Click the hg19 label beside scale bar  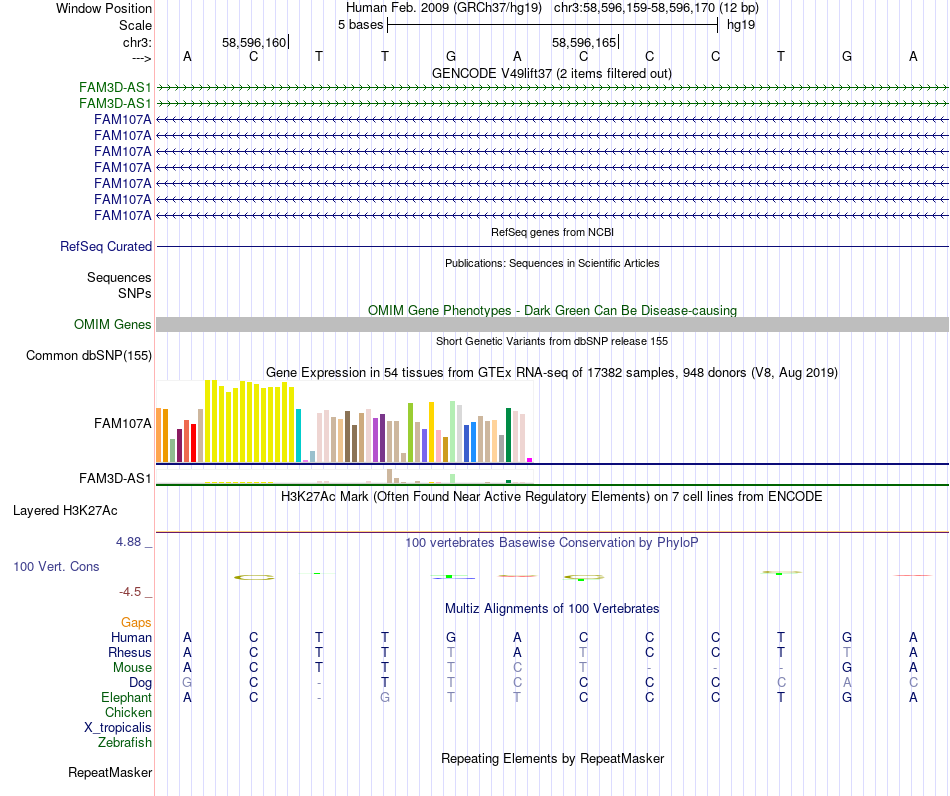(741, 25)
